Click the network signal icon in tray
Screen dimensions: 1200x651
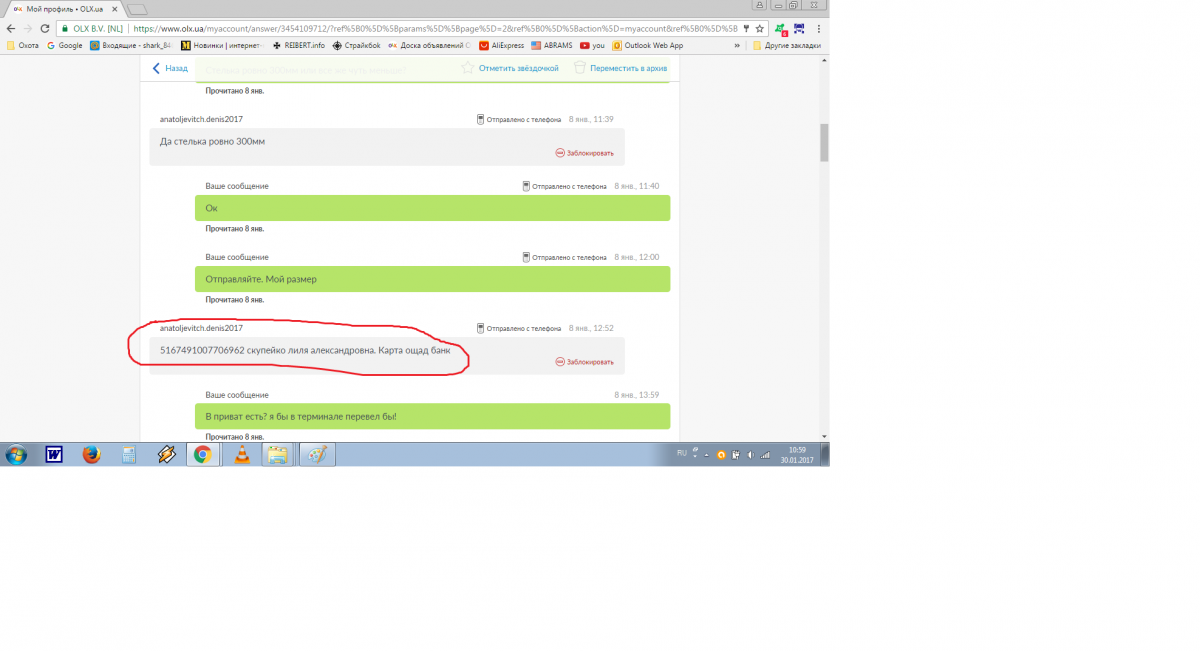click(765, 455)
